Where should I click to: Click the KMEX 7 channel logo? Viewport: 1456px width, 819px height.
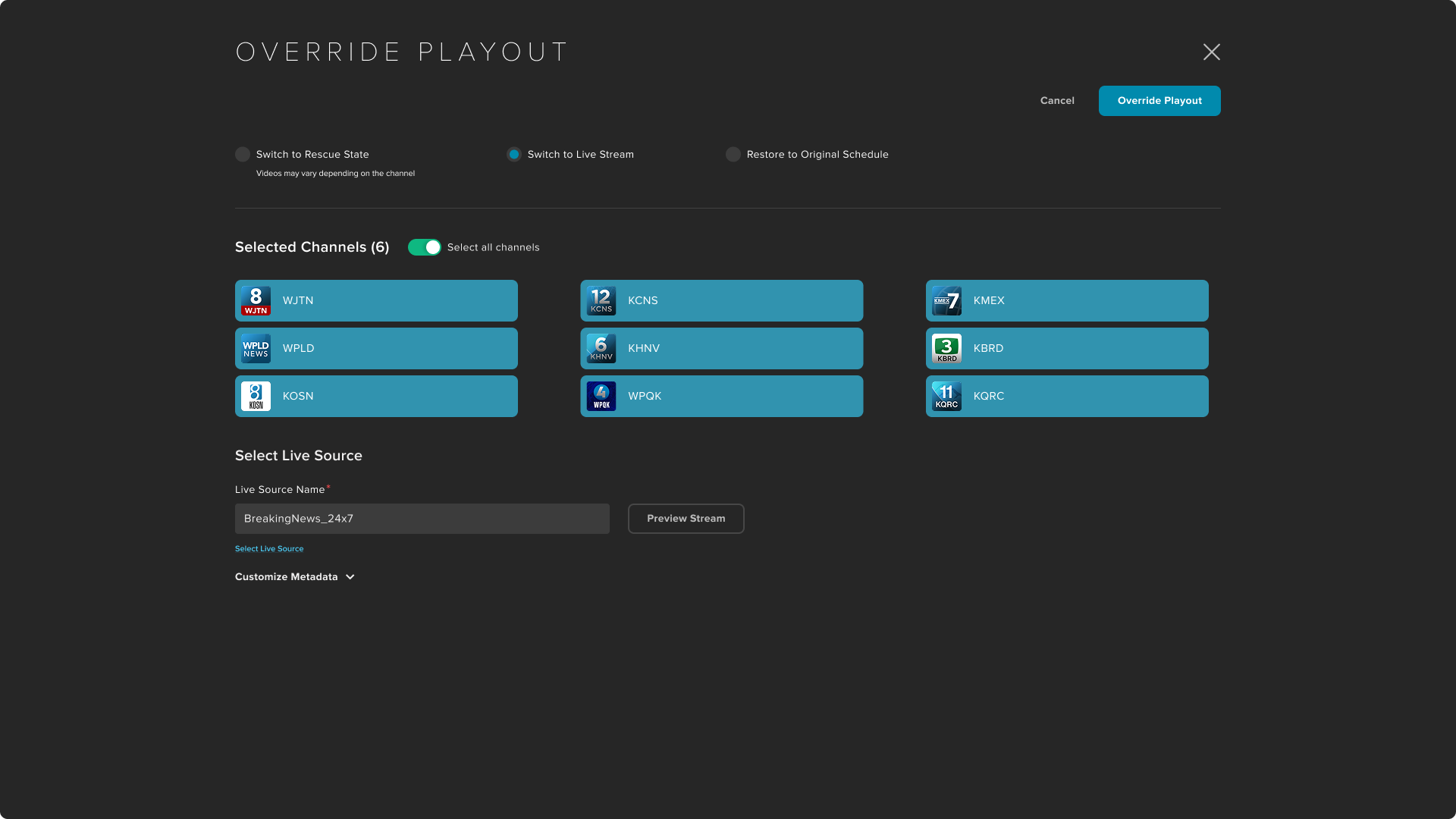tap(946, 301)
